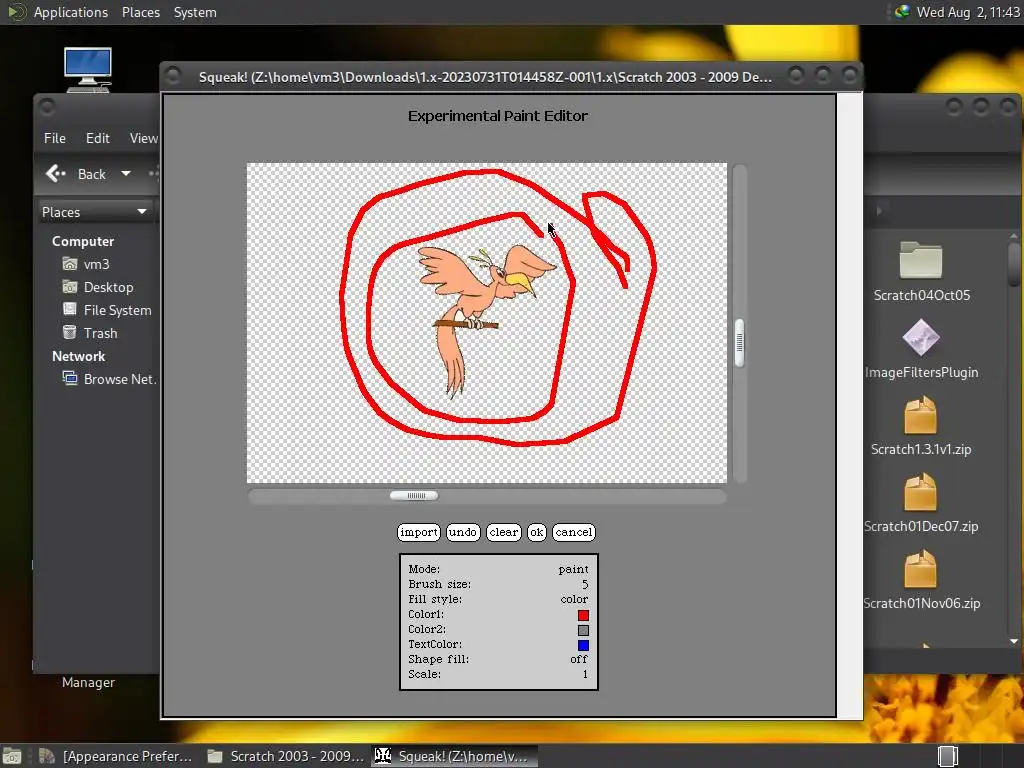1024x768 pixels.
Task: Select the Scratch01Nov06.zip archive icon
Action: tap(921, 569)
